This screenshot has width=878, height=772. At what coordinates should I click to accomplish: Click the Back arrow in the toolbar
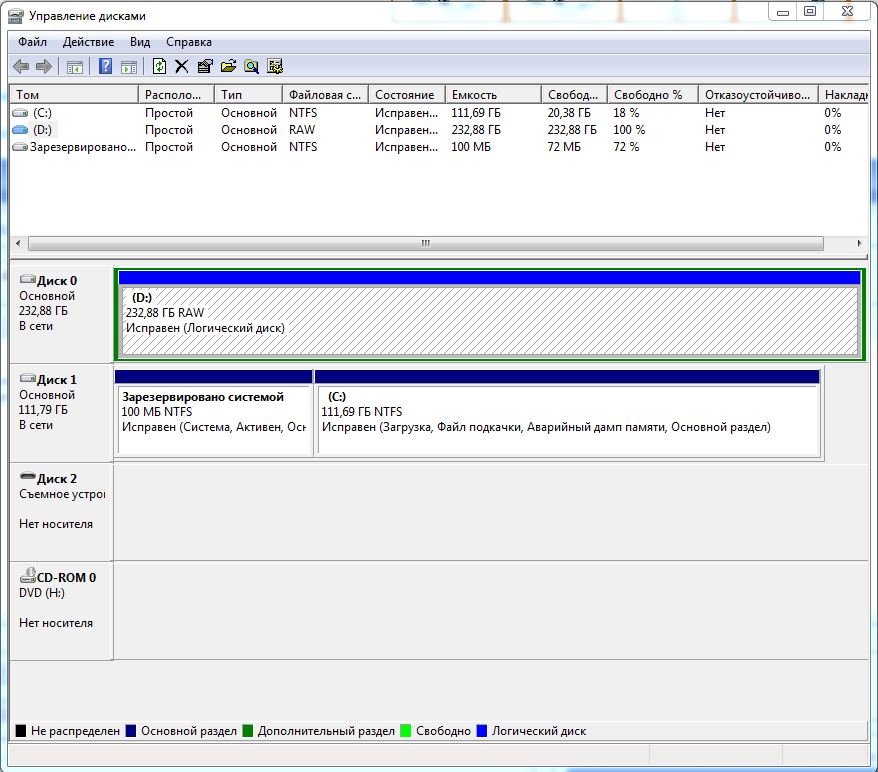pos(21,67)
